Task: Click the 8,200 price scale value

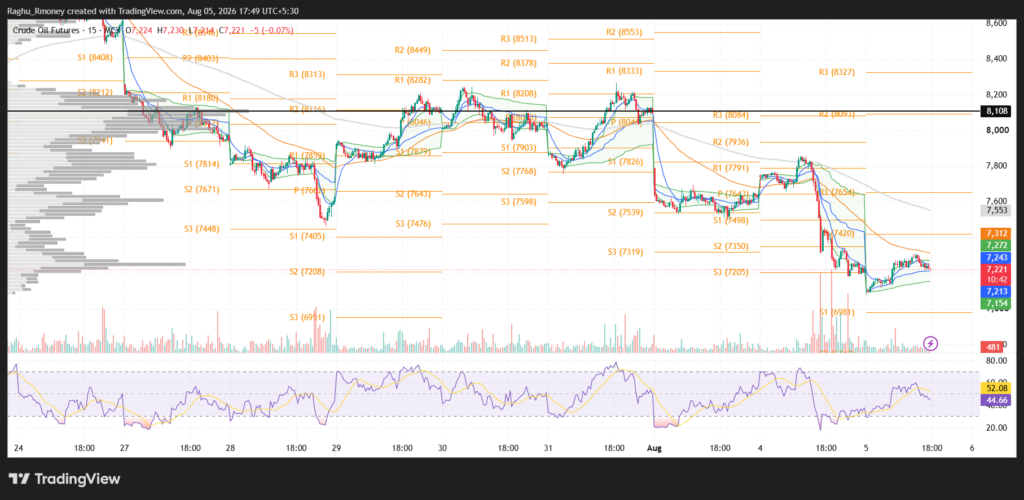Action: [x=997, y=95]
